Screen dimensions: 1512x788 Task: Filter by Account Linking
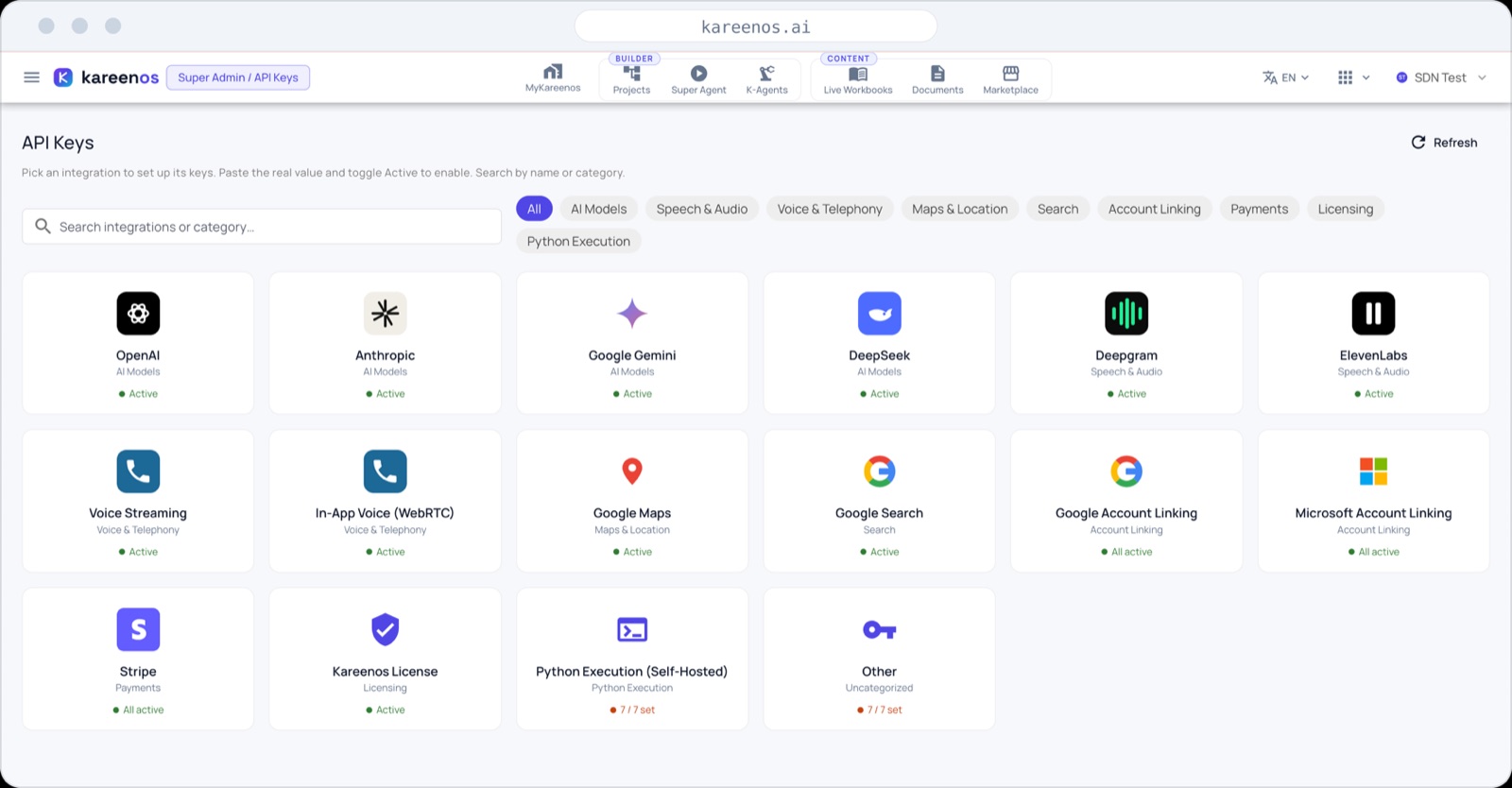(x=1155, y=209)
